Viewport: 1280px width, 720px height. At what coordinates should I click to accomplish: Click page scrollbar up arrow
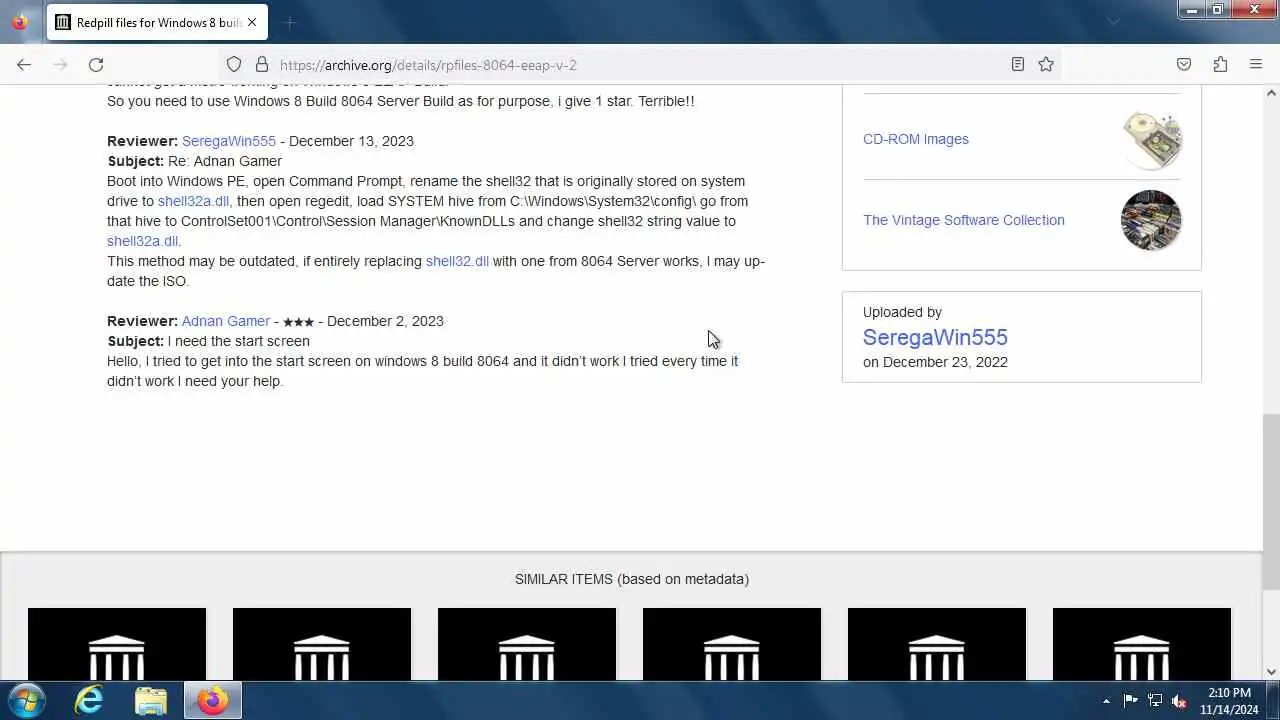pyautogui.click(x=1271, y=93)
